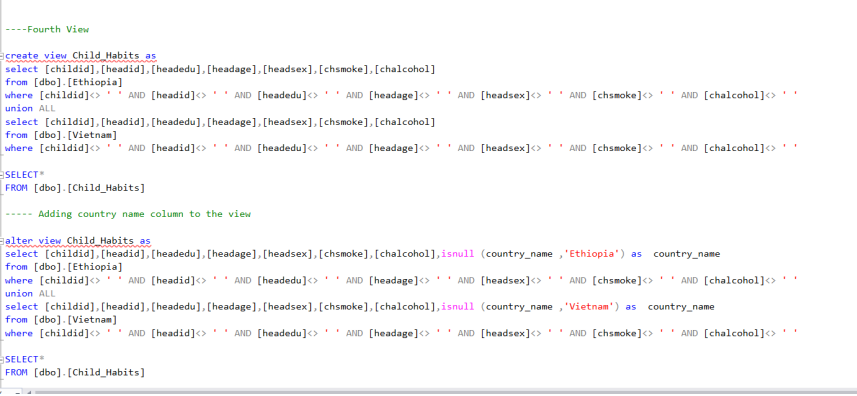This screenshot has height=396, width=857.
Task: Click the 'Adding country name column' comment line
Action: (x=128, y=214)
